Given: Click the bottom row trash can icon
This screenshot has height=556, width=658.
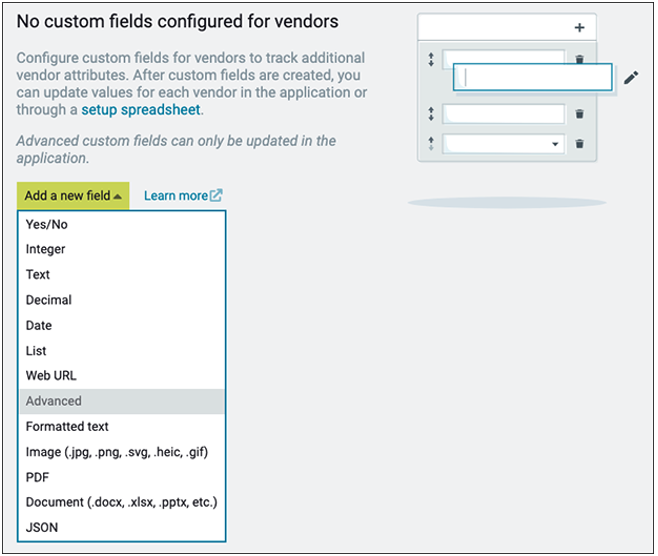Looking at the screenshot, I should [x=579, y=145].
